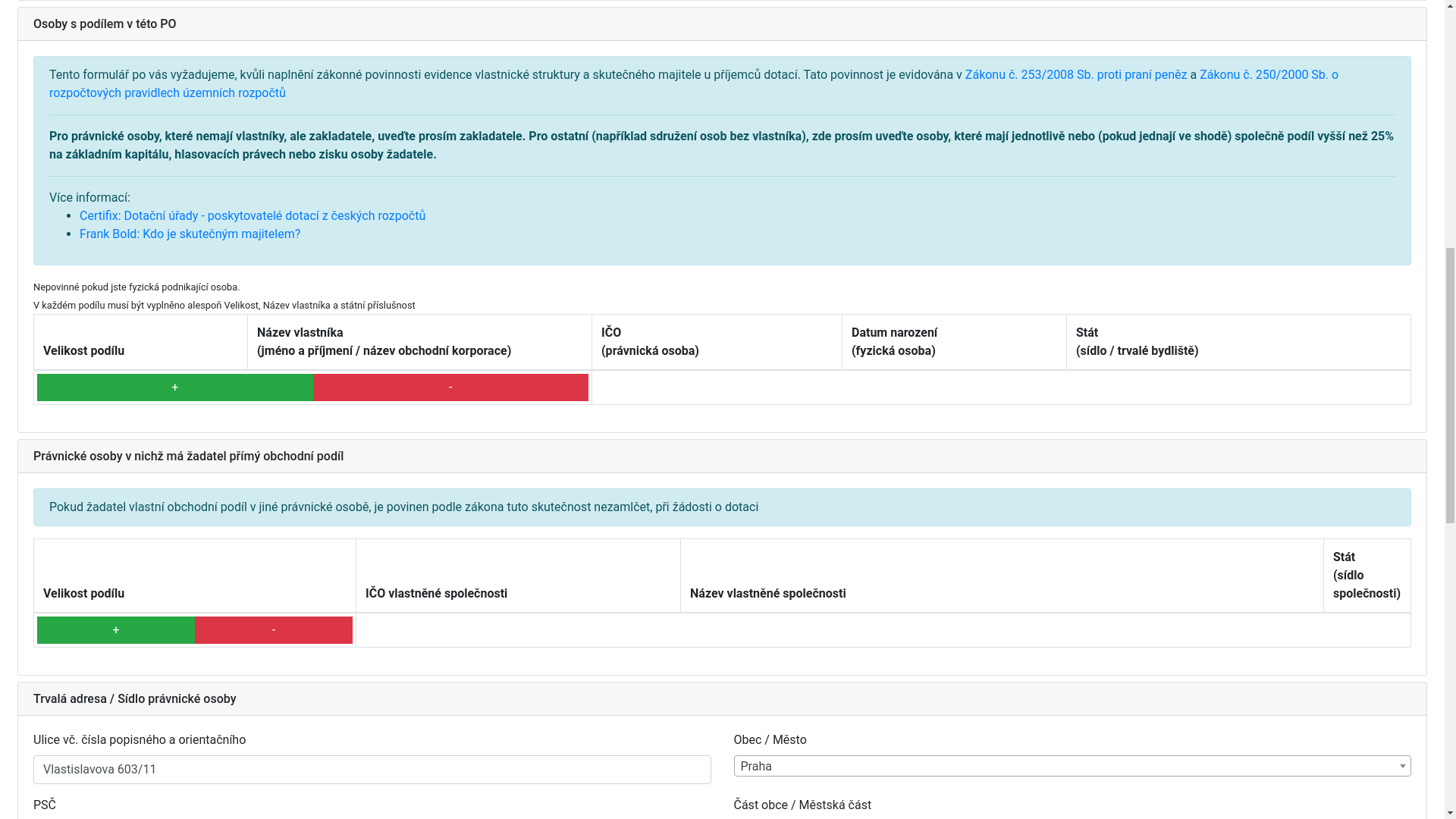Add a row in the owned companies table
1456x819 pixels.
point(115,630)
